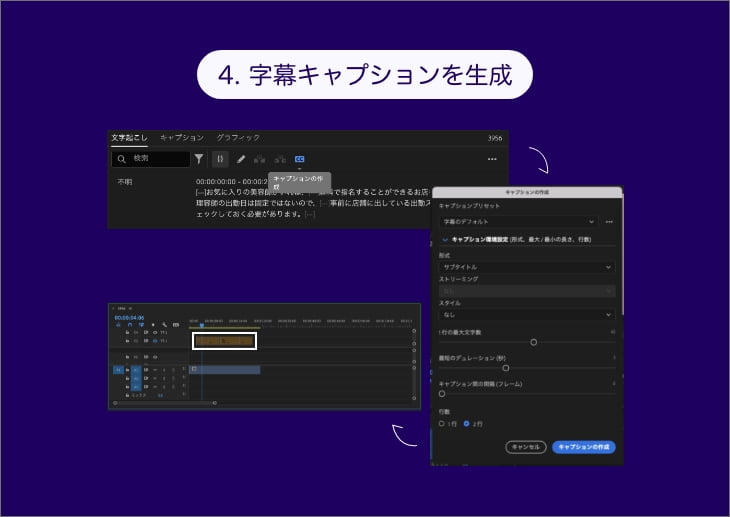Open the スタイル dropdown showing なし
Viewport: 730px width, 517px height.
[525, 314]
